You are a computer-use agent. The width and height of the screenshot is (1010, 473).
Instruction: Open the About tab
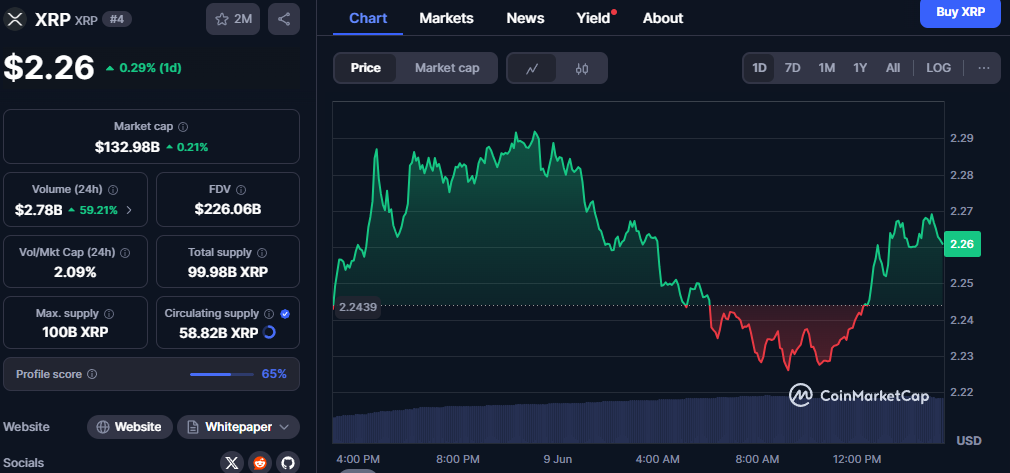click(x=663, y=18)
